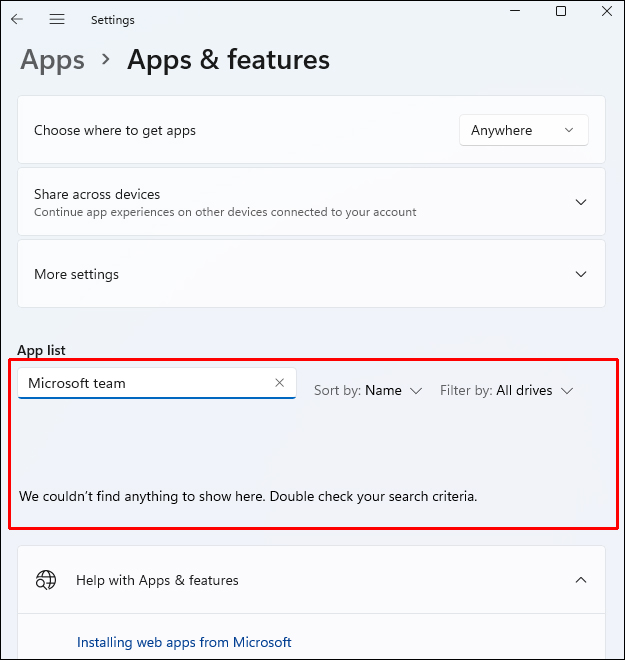Click the back arrow icon

coord(17,19)
